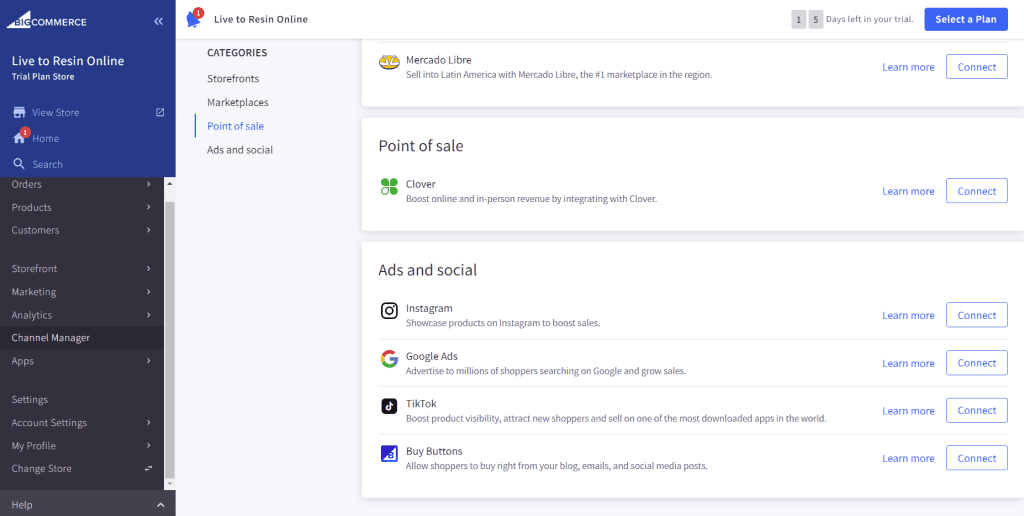Image resolution: width=1024 pixels, height=516 pixels.
Task: Expand Account Settings menu
Action: click(149, 423)
